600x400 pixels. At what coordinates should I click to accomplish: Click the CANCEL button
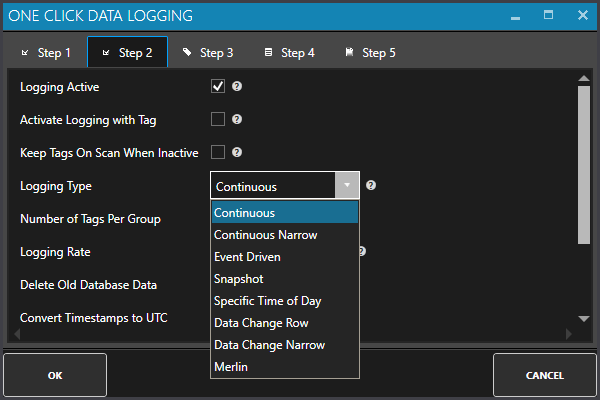click(x=544, y=376)
